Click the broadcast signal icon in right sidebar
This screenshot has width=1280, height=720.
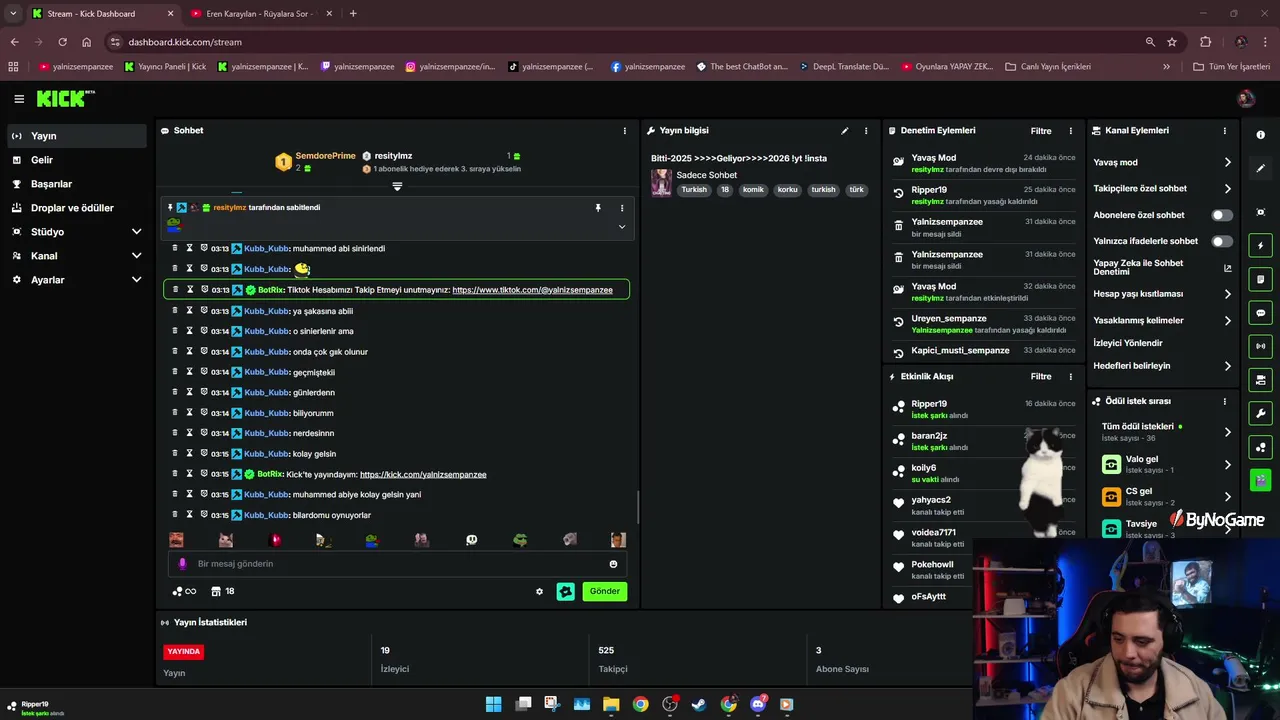tap(1261, 346)
